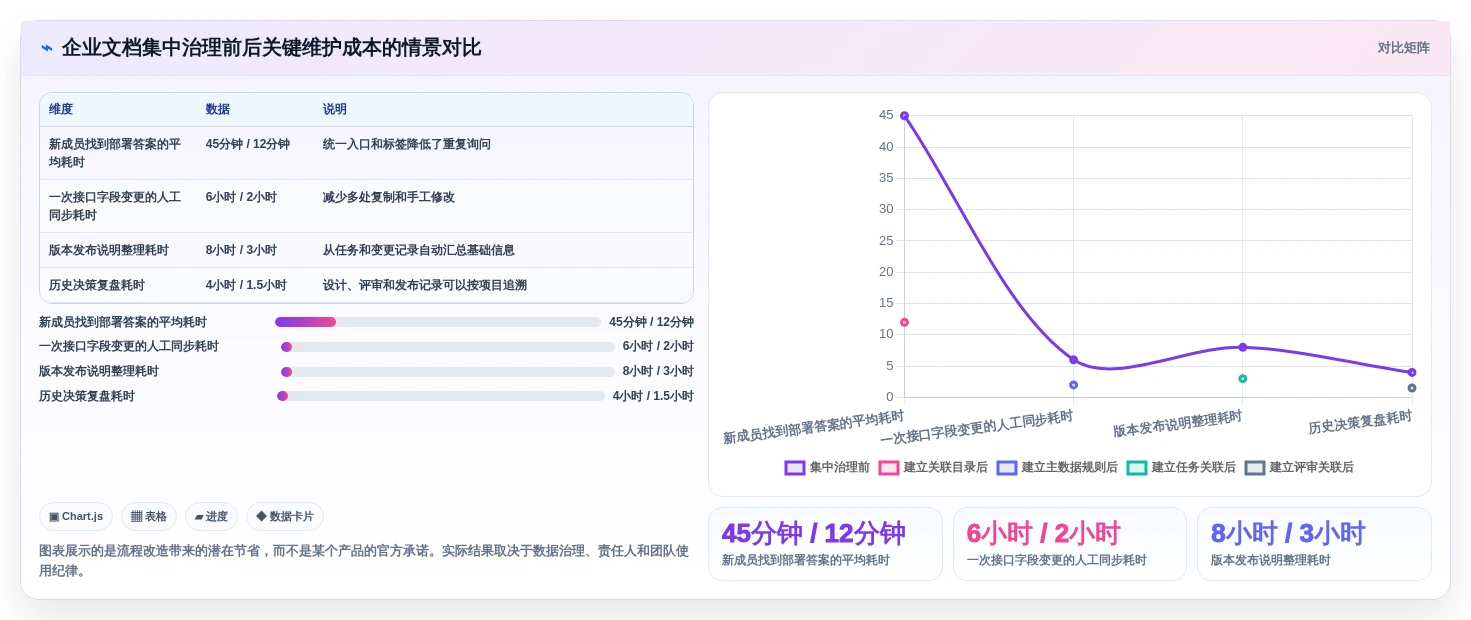
Task: Click the 进度 tag chip
Action: click(211, 516)
